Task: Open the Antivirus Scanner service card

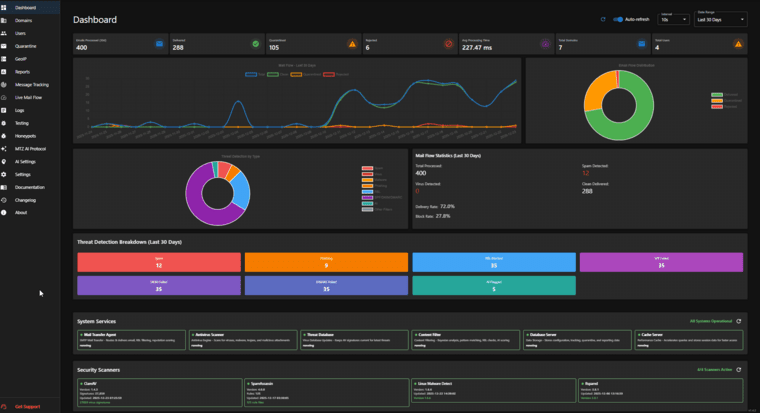Action: pos(243,340)
